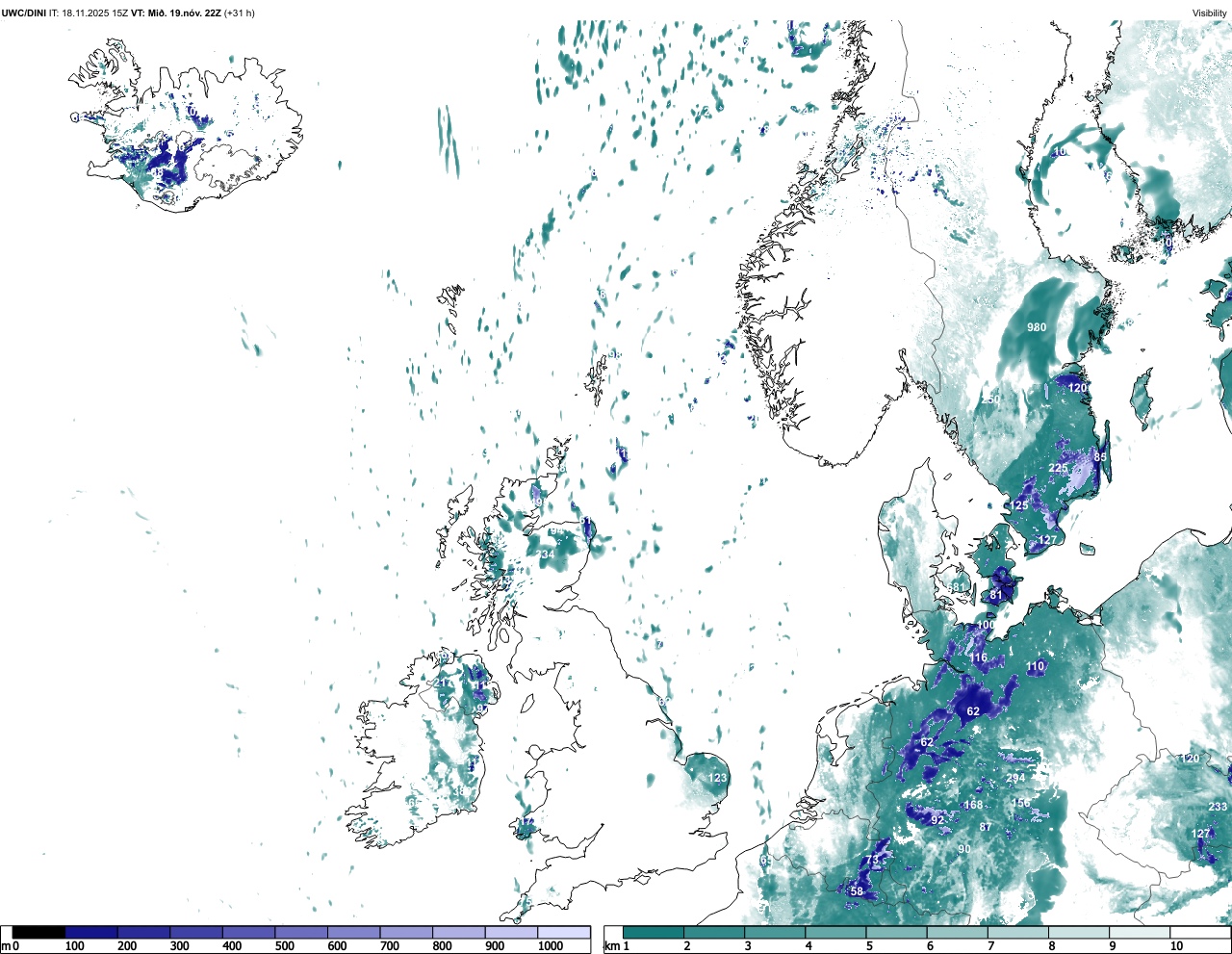Click the 'm' unit label on legend
Image resolution: width=1232 pixels, height=954 pixels.
6,946
